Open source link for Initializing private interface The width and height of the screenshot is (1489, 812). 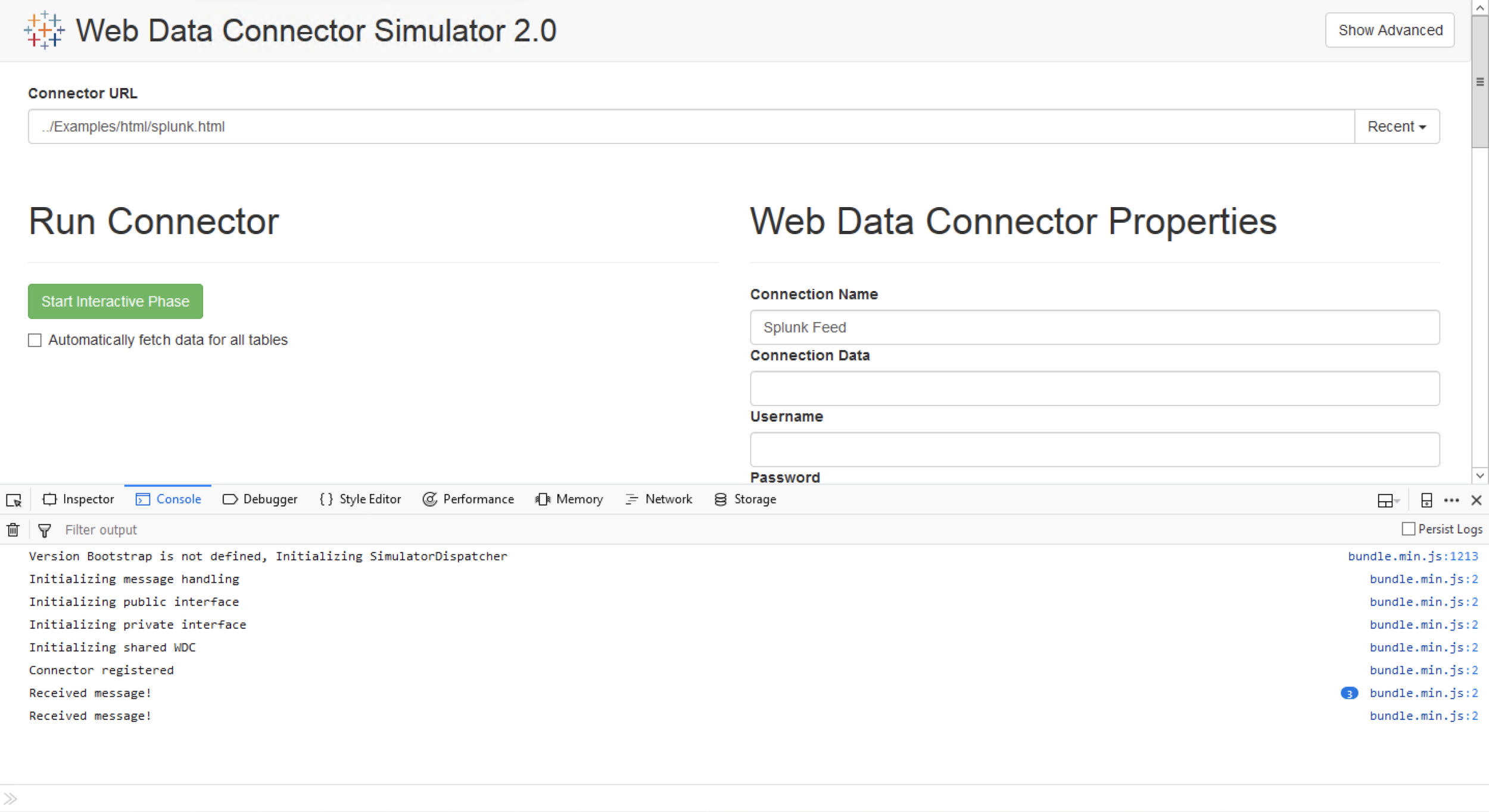pos(1423,624)
